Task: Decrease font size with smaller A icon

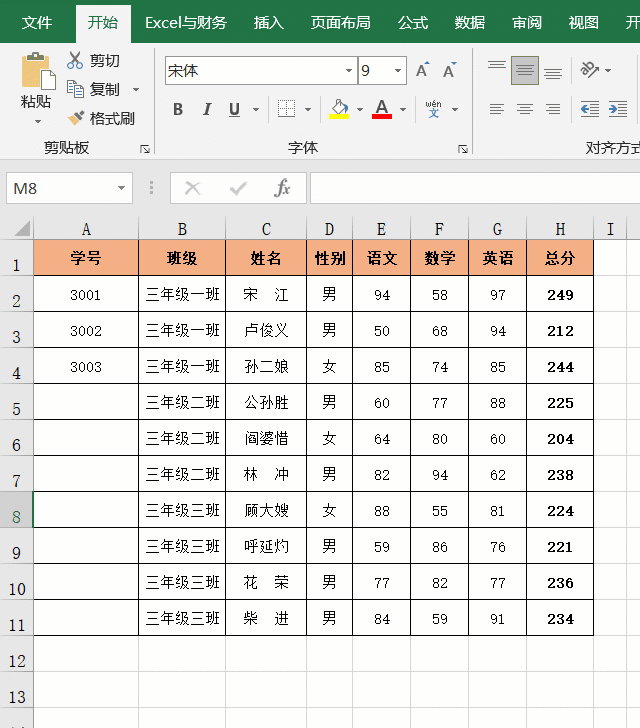Action: coord(449,70)
